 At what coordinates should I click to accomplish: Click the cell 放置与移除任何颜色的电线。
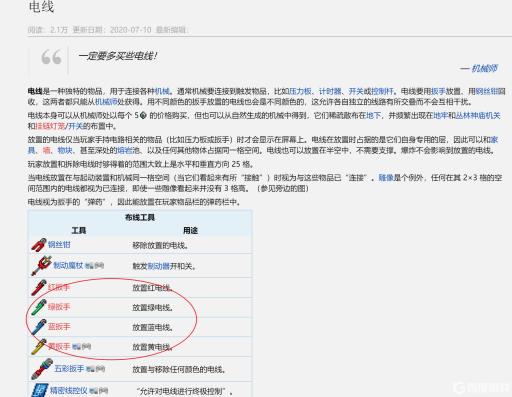click(179, 369)
